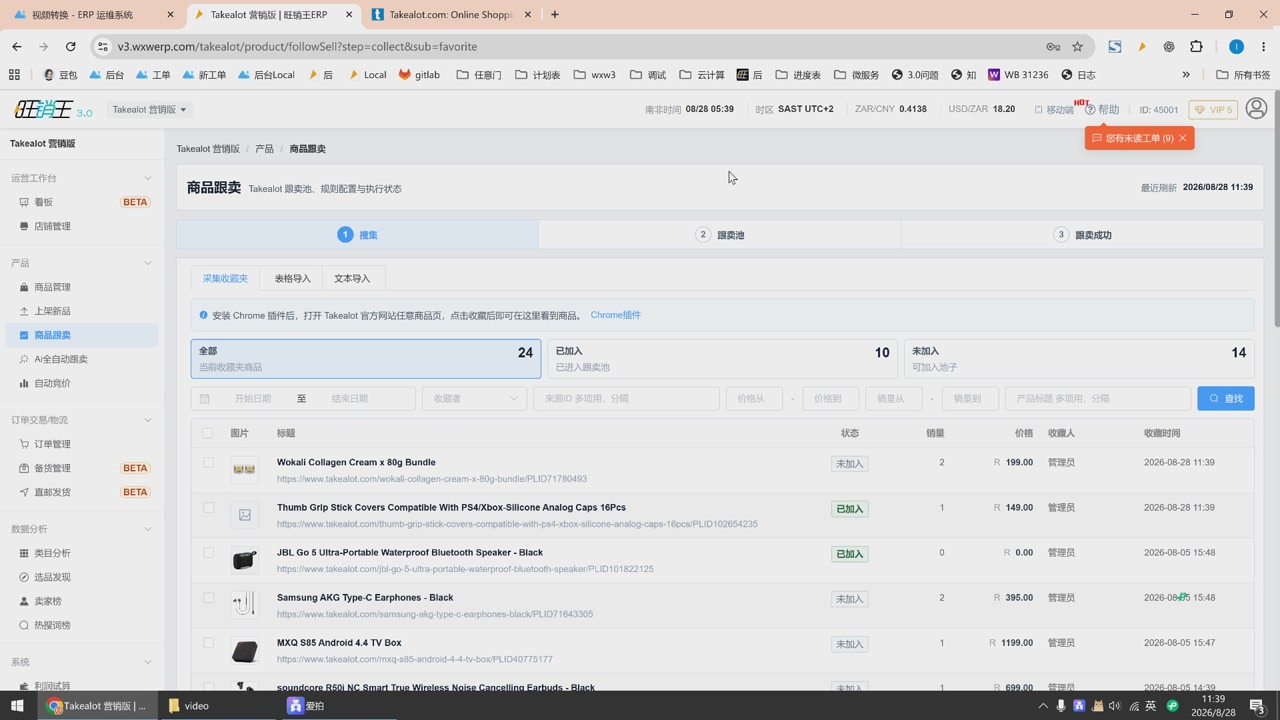Viewport: 1280px width, 720px height.
Task: Check the Samsung AKG Earphones row checkbox
Action: click(x=208, y=598)
